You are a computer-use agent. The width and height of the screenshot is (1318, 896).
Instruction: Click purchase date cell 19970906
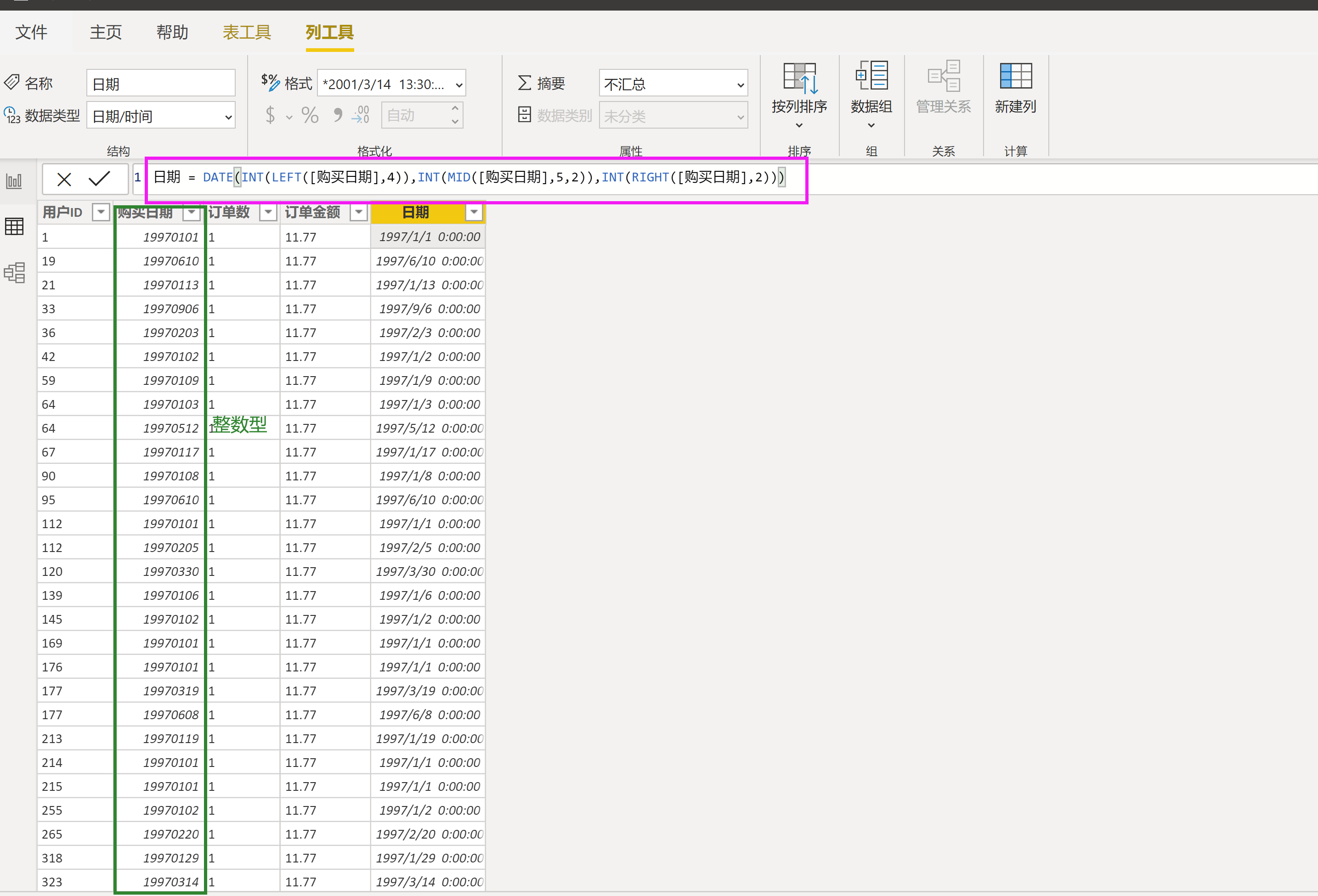[160, 309]
